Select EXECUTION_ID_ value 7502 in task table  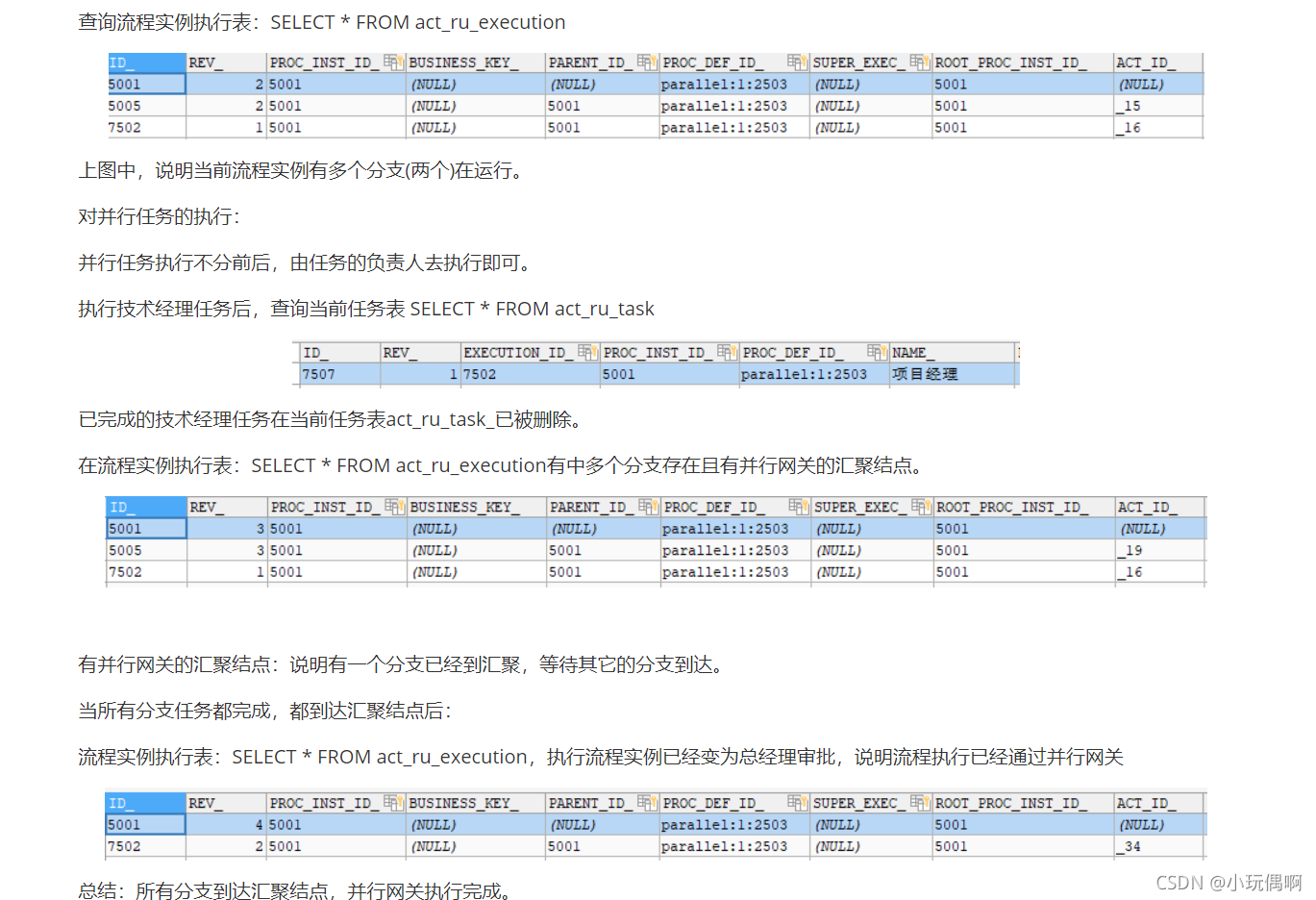(x=531, y=374)
